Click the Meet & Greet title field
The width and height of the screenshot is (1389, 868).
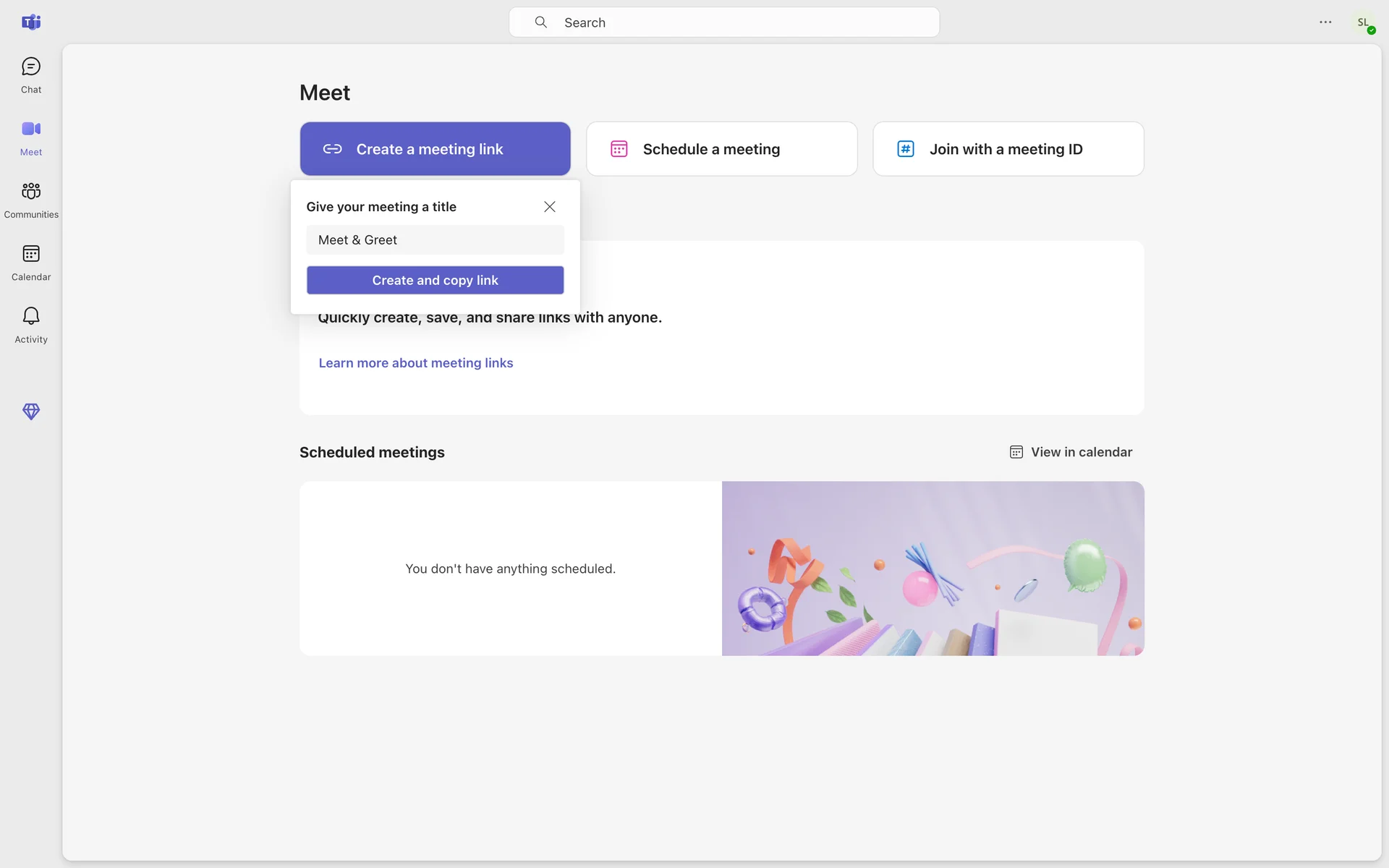(x=435, y=240)
